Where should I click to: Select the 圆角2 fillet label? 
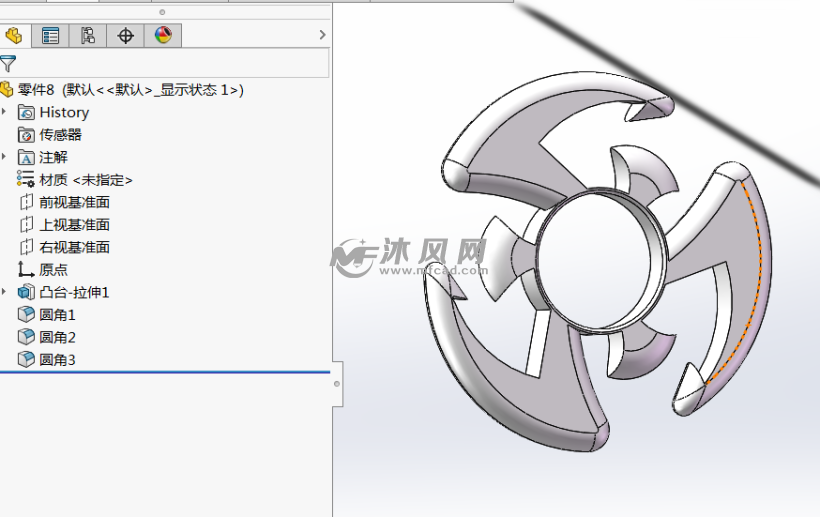(x=58, y=338)
